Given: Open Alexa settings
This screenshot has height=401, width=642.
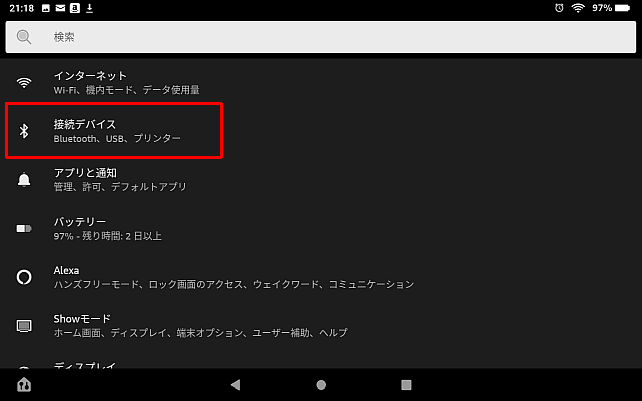Looking at the screenshot, I should point(321,277).
